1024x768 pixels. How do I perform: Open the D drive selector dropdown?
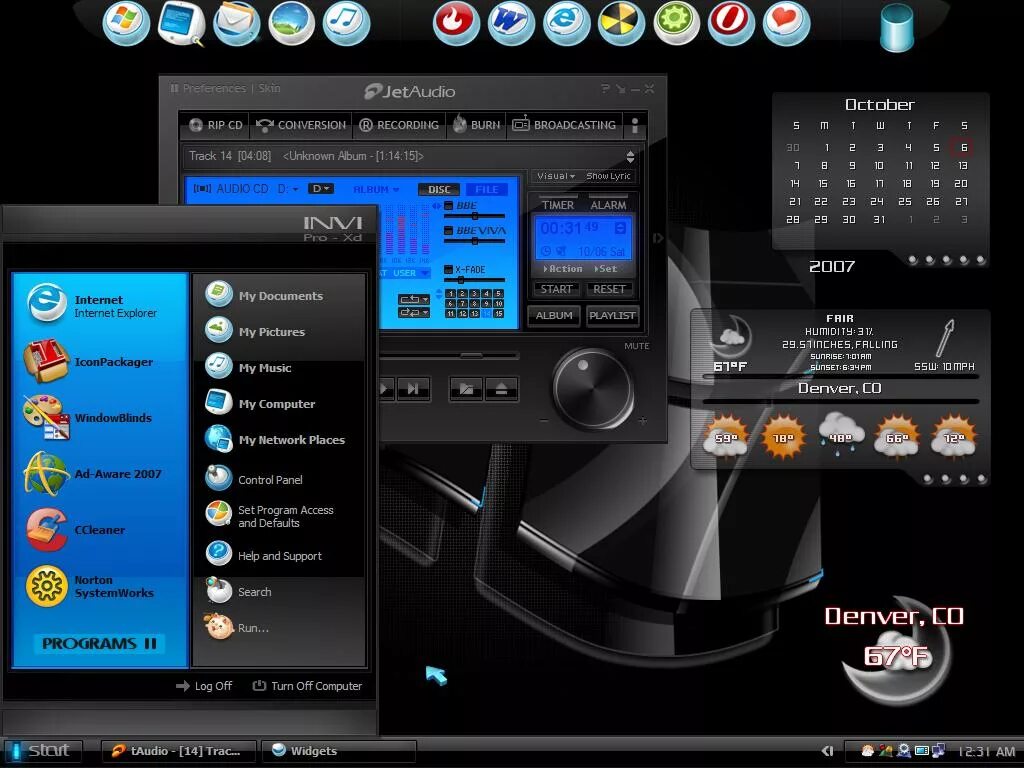(321, 189)
